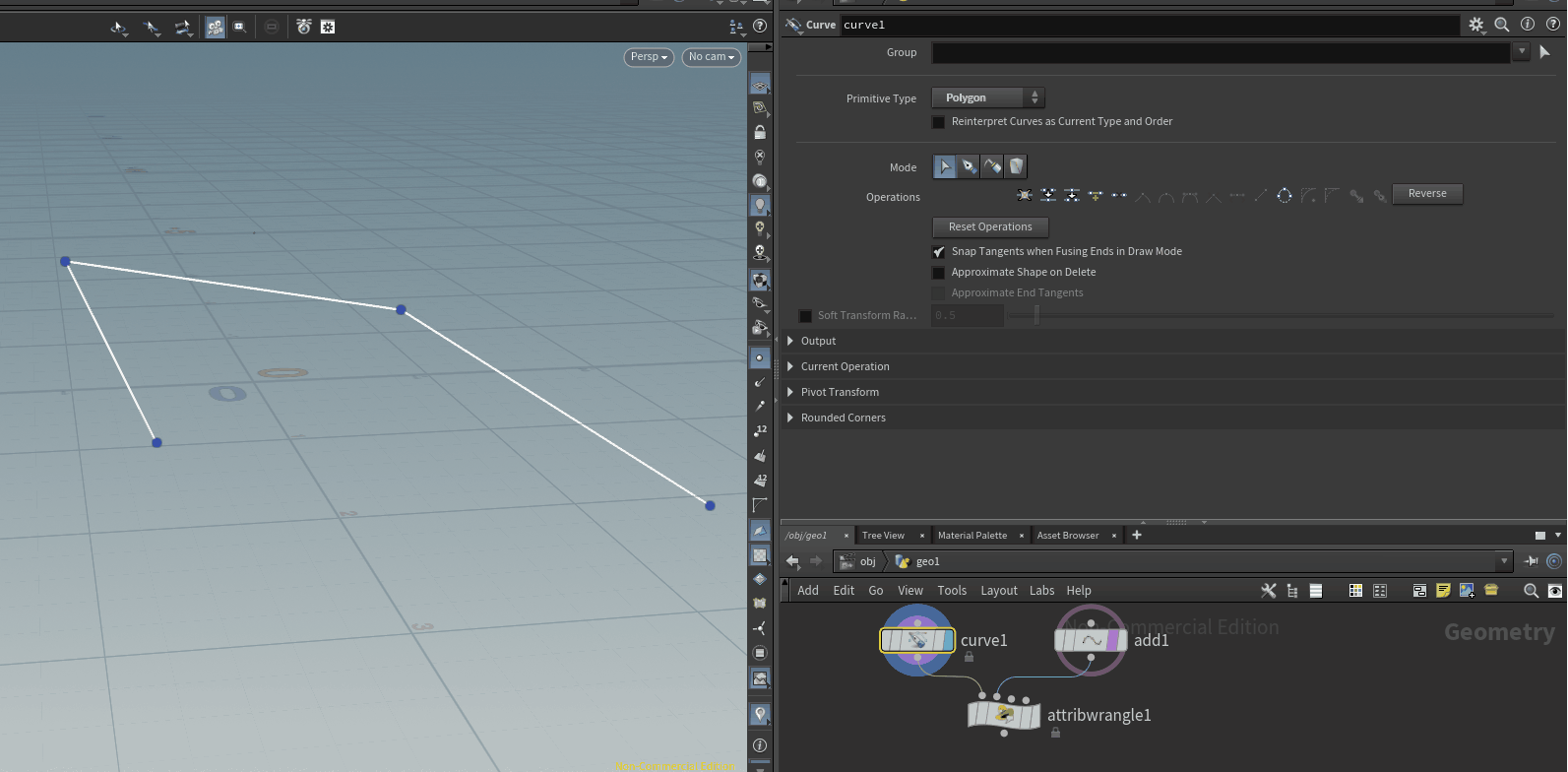Open the Primitive Type Polygon dropdown
Viewport: 1568px width, 772px height.
987,97
